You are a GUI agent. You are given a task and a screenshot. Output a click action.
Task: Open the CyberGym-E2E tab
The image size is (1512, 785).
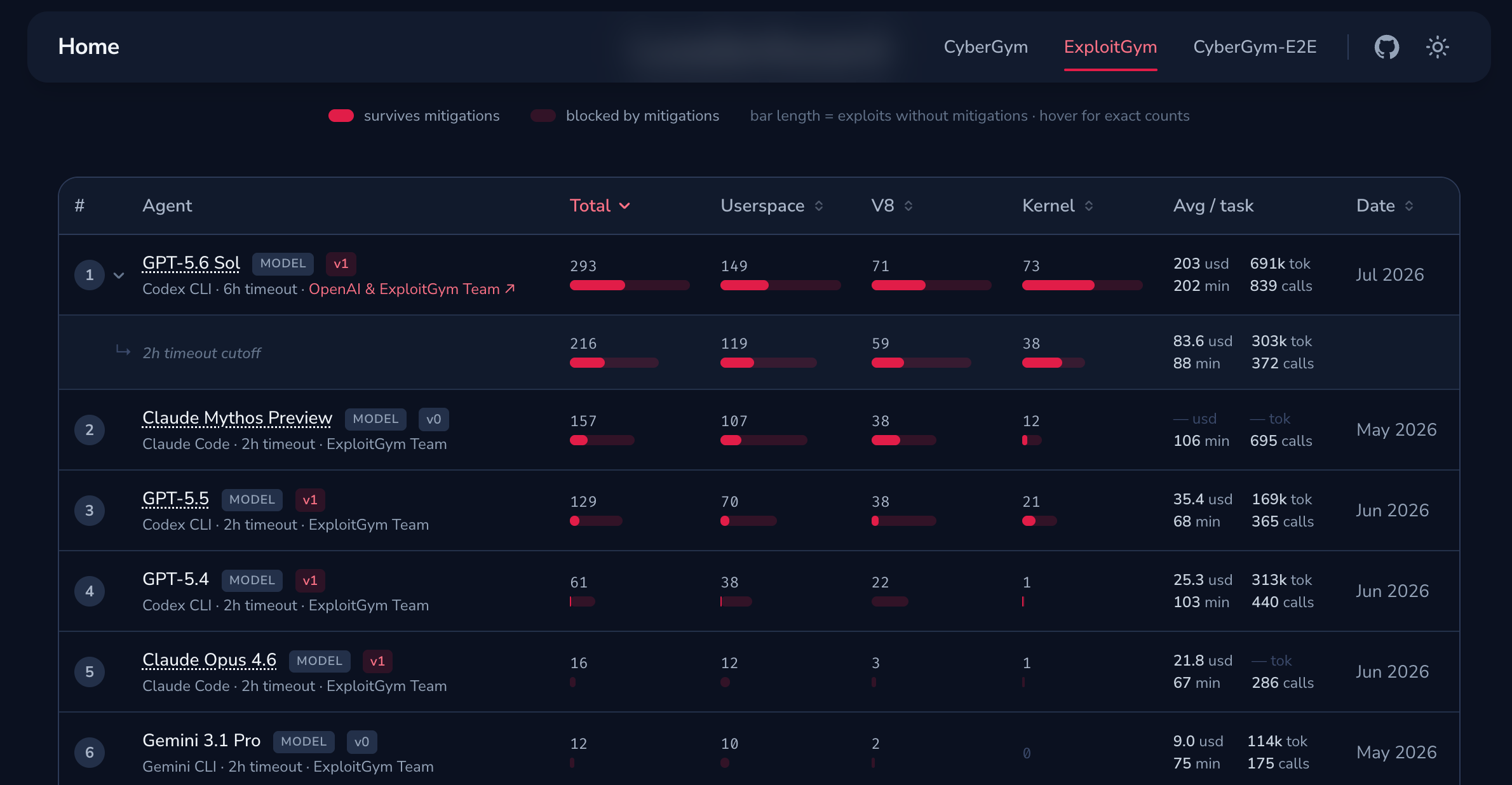pos(1255,47)
